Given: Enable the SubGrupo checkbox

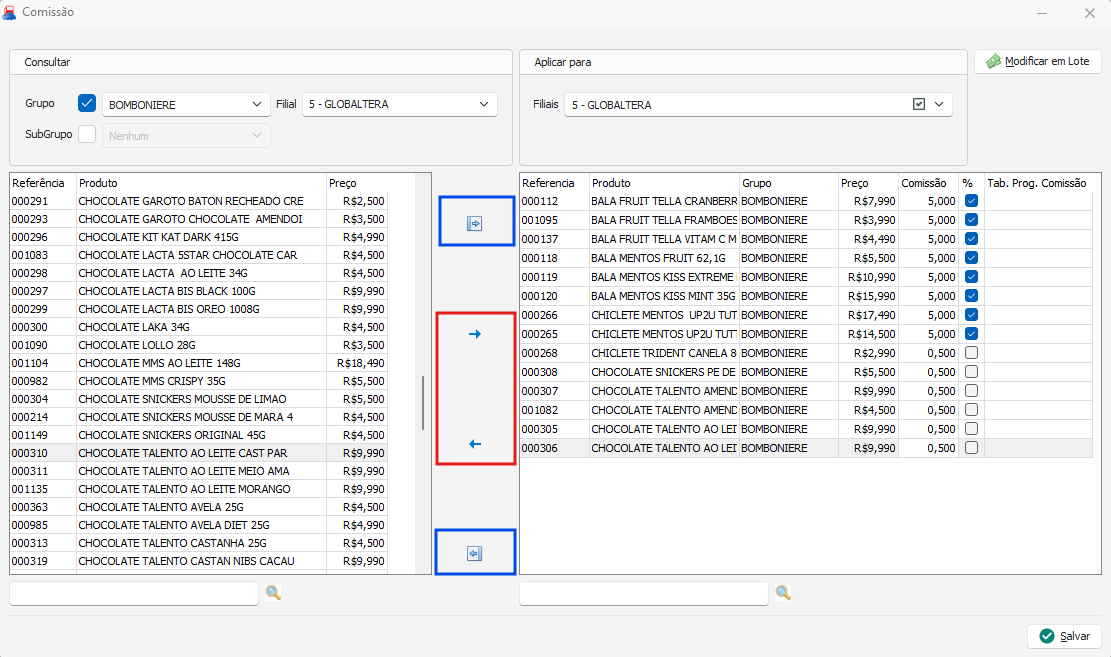Looking at the screenshot, I should 87,134.
